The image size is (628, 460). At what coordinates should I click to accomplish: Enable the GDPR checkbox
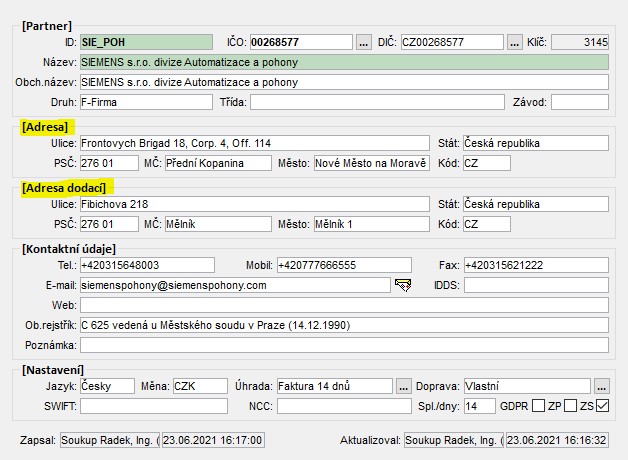pyautogui.click(x=538, y=406)
